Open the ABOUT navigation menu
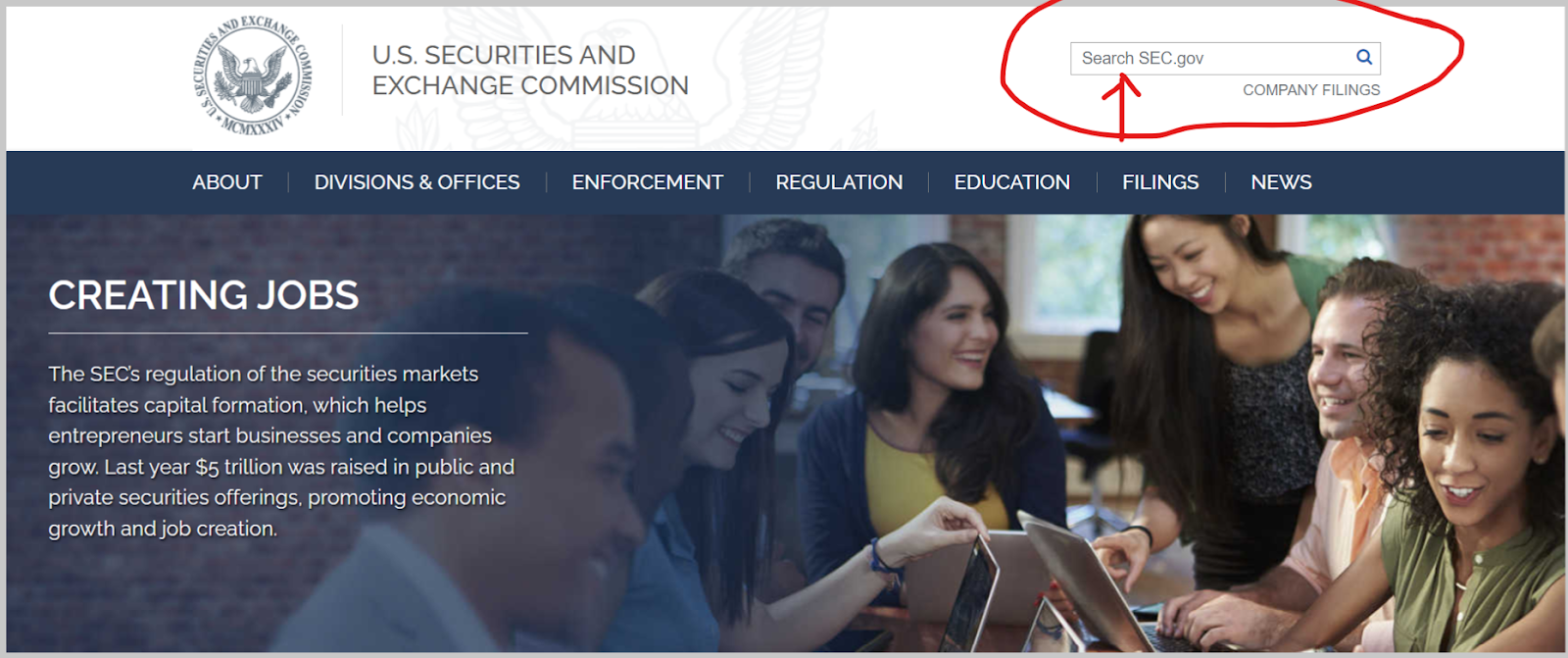This screenshot has height=658, width=1568. [x=227, y=182]
